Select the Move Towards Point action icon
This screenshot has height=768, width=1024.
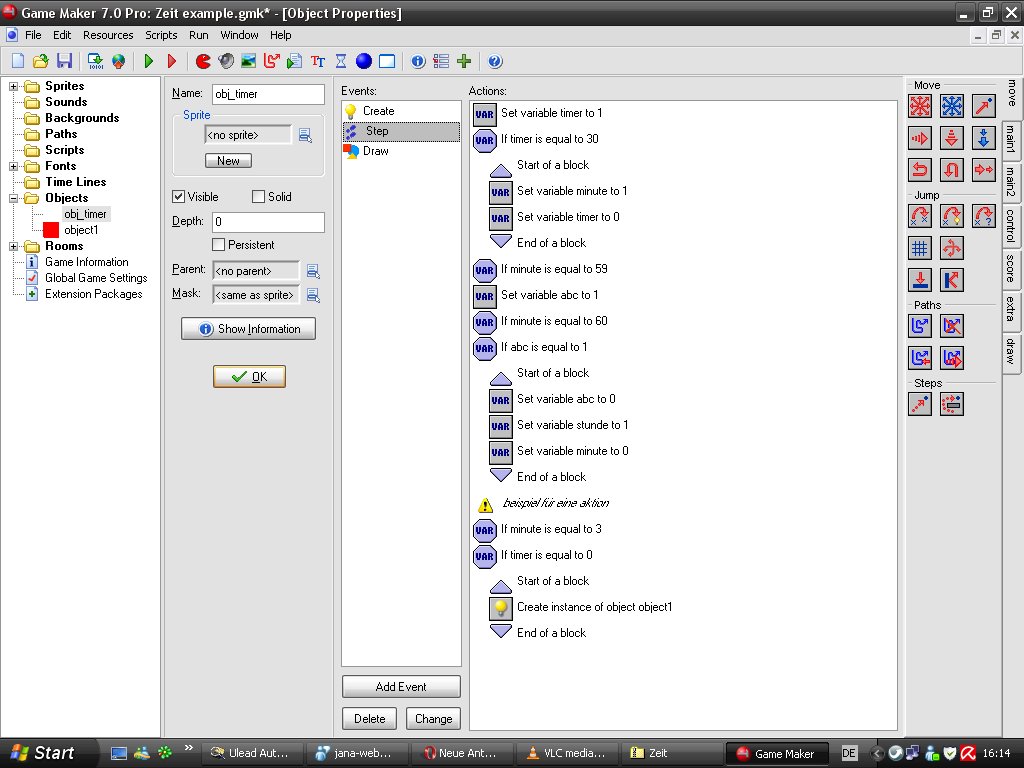coord(984,106)
